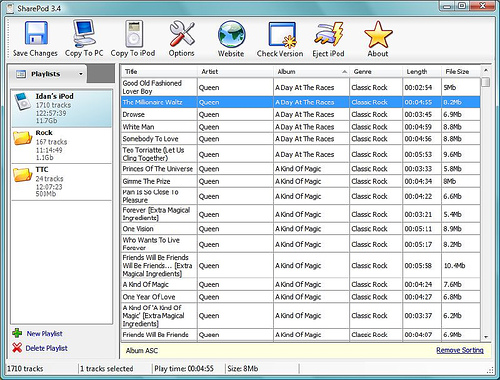Open About with the star icon

378,34
